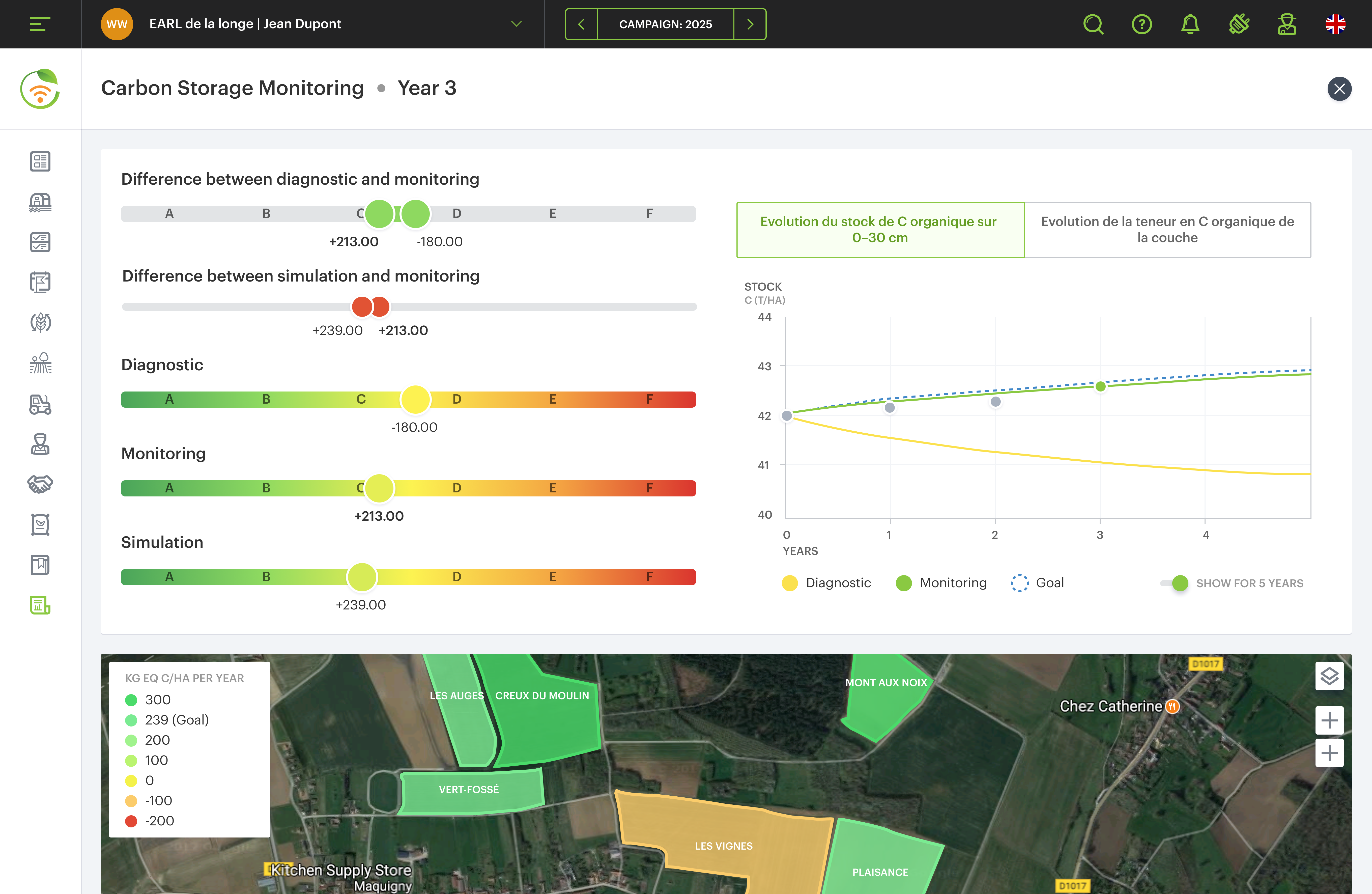Change language via UK flag icon
Screen dimensions: 1372x894
pos(1335,24)
